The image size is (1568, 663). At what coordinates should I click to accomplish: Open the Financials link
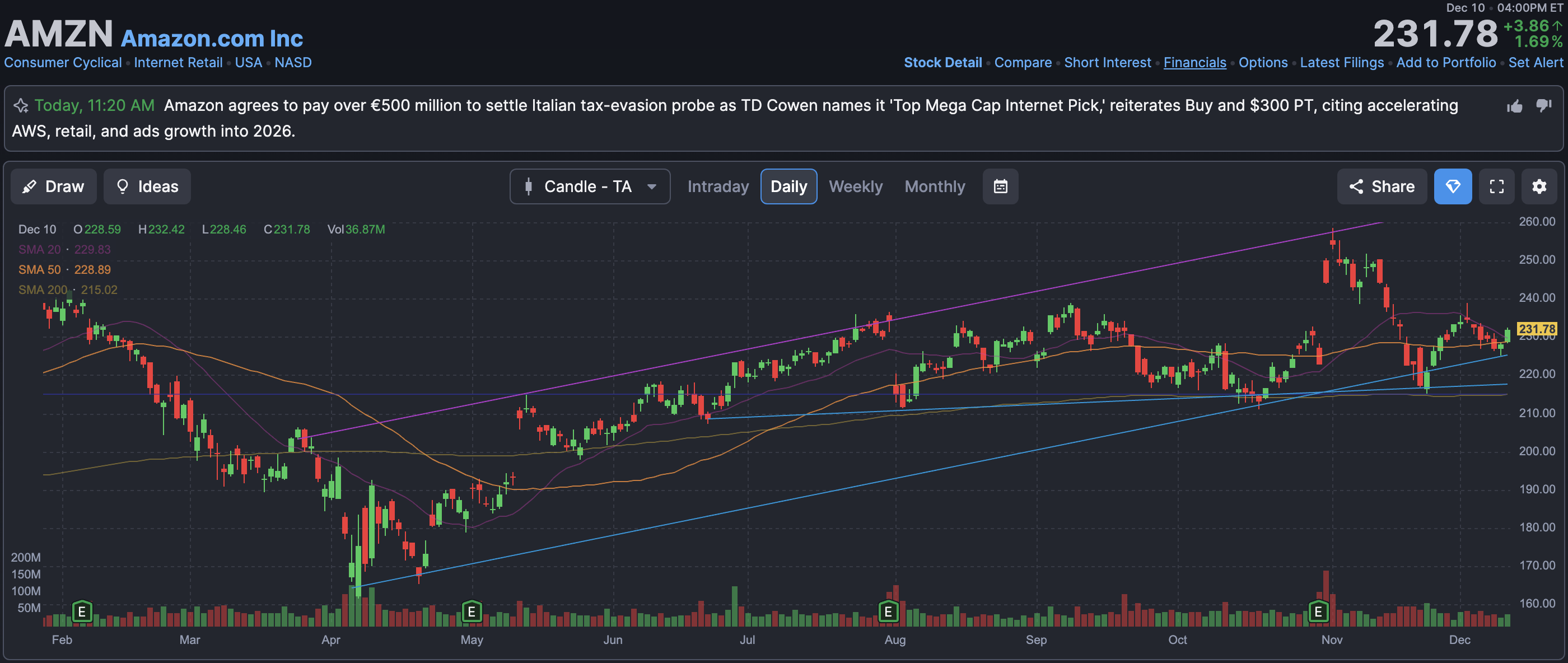[1194, 63]
